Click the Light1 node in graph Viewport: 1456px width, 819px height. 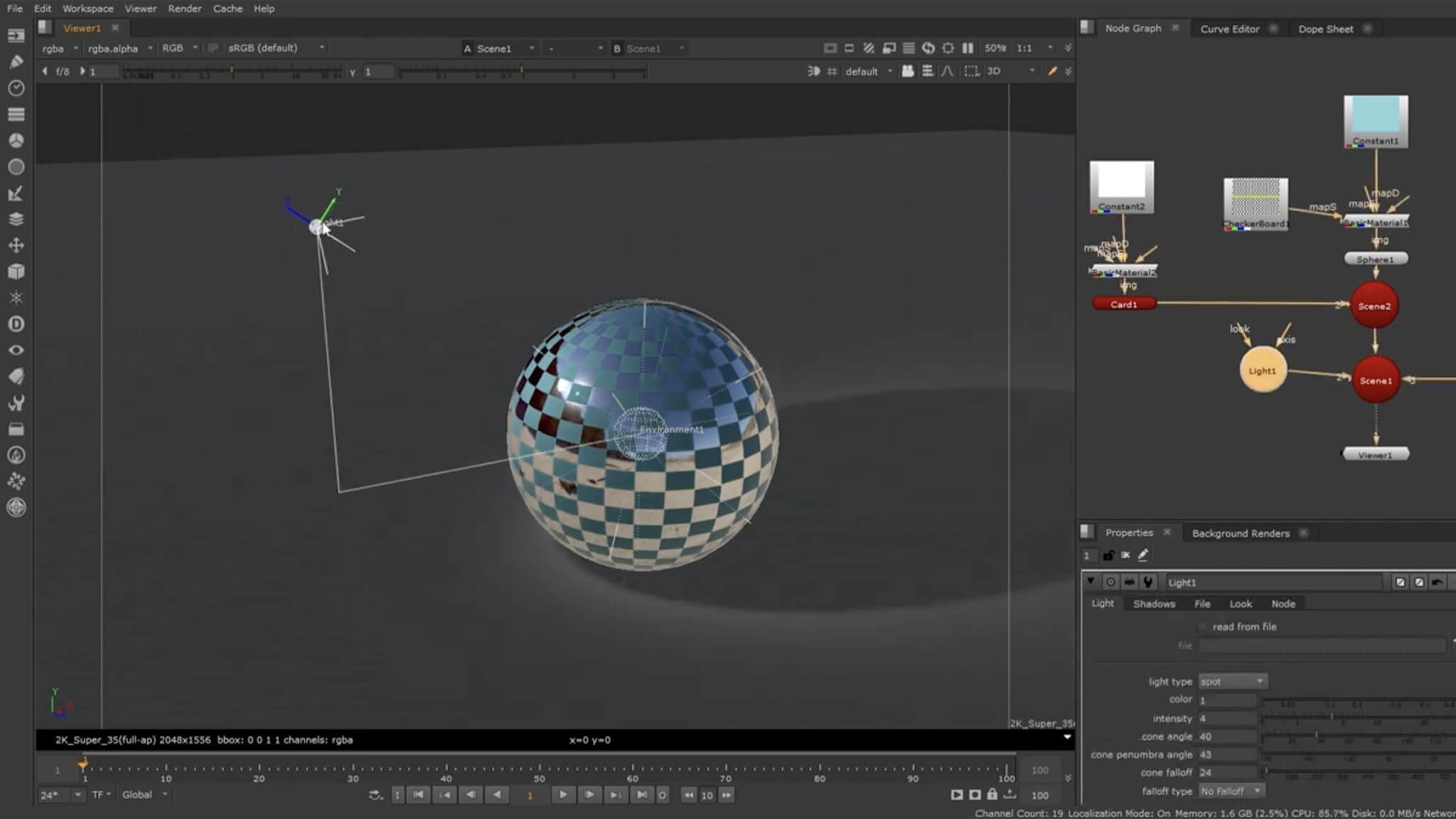tap(1263, 370)
